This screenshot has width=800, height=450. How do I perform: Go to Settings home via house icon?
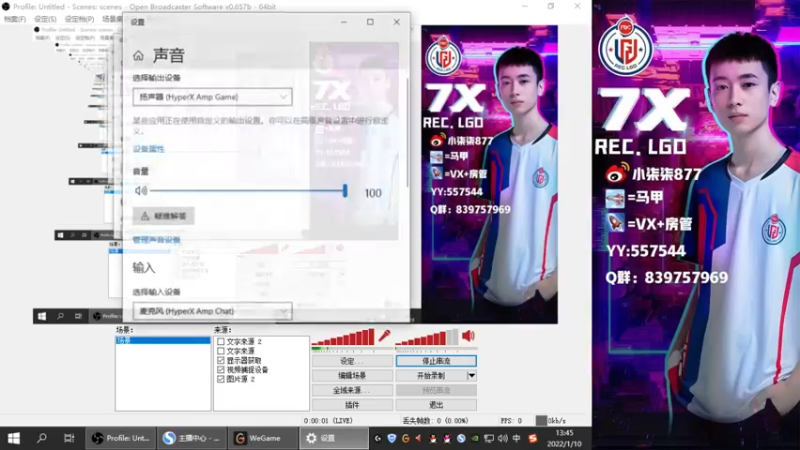[x=138, y=56]
